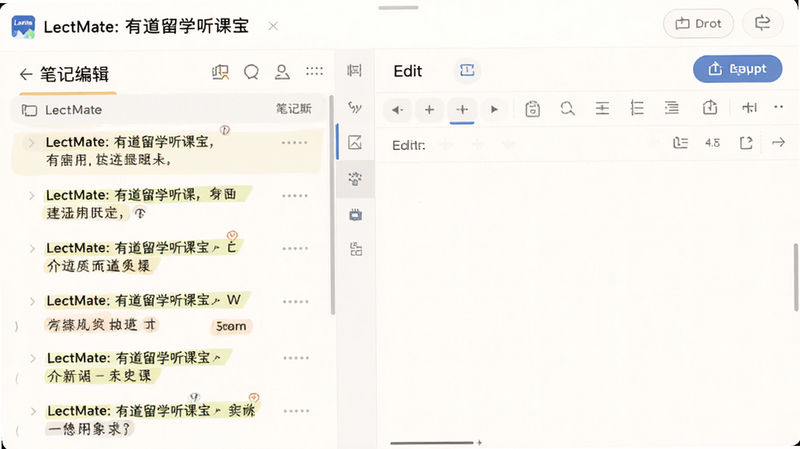This screenshot has height=449, width=800.
Task: Open more options for 身面 note
Action: 295,195
